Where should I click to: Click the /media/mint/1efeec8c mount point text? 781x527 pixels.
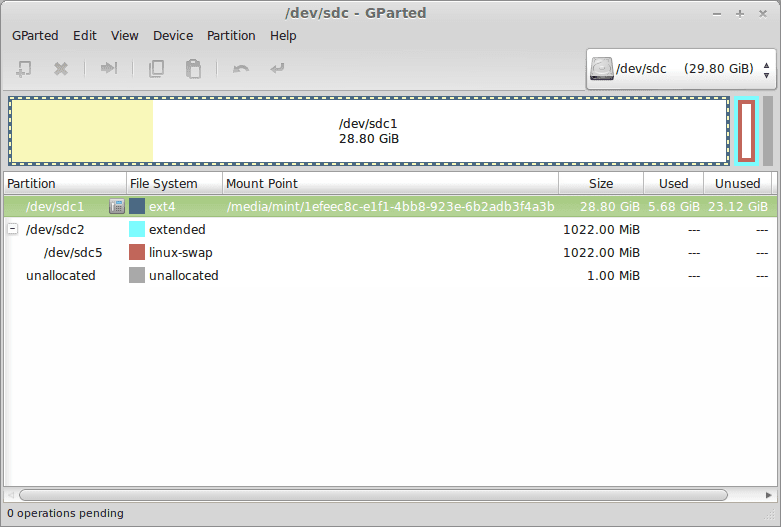[390, 206]
